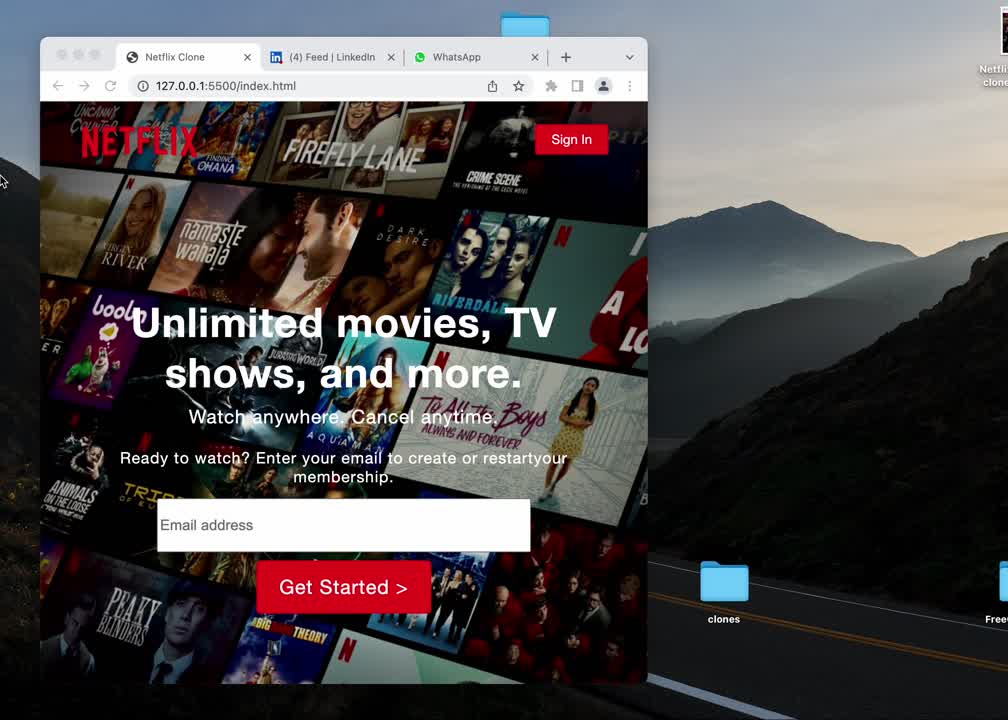Click the green maximize window button
The width and height of the screenshot is (1008, 720).
pyautogui.click(x=95, y=55)
